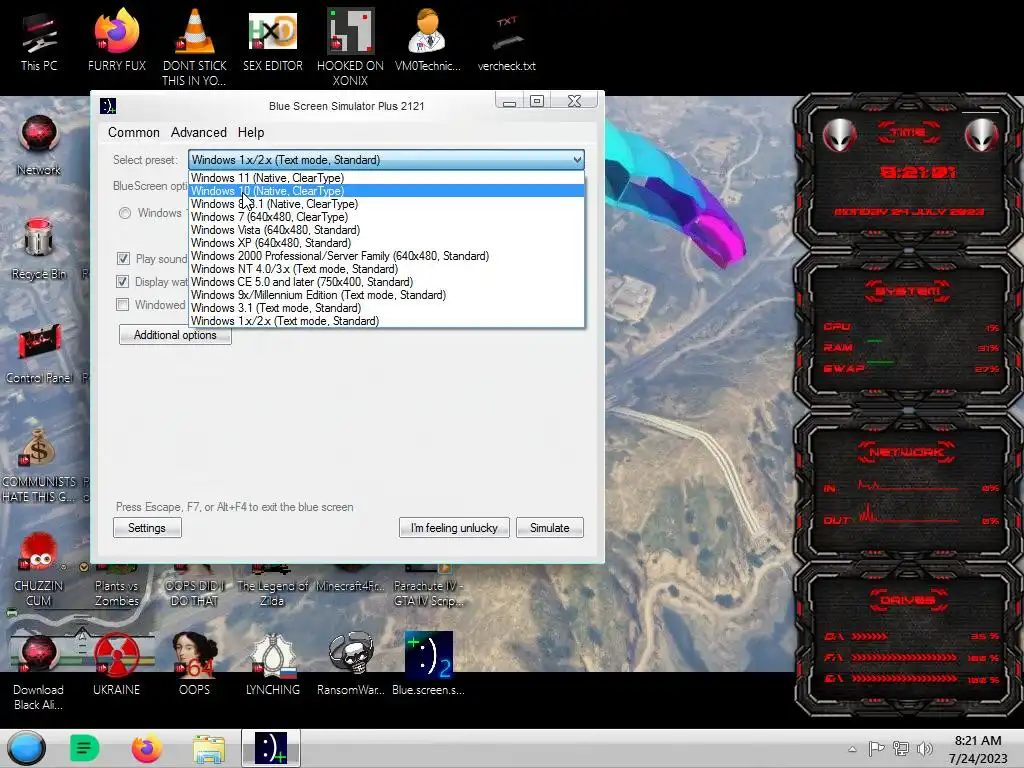Choose Windows 9x/Millennium Edition preset
Viewport: 1024px width, 768px height.
[386, 295]
